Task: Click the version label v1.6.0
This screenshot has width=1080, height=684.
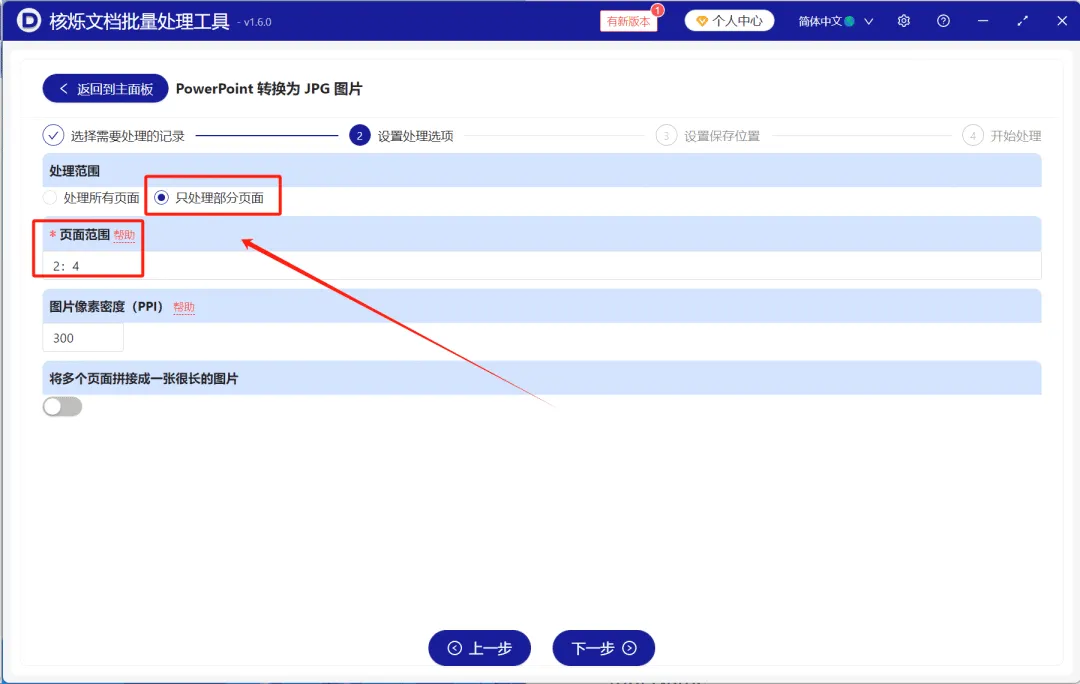Action: (255, 22)
